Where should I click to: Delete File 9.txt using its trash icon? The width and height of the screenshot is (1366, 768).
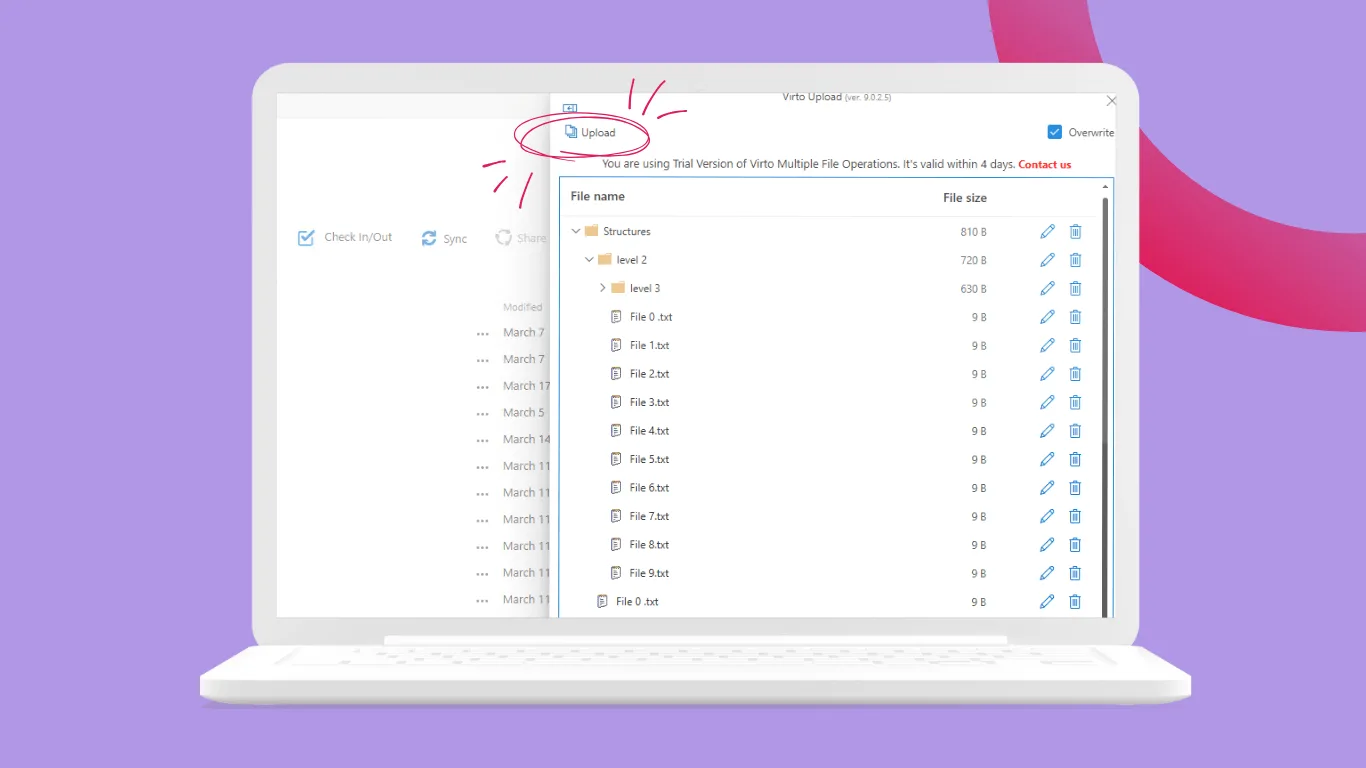(x=1075, y=573)
